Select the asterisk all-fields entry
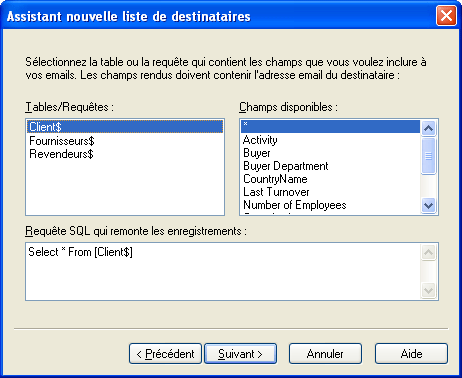The image size is (462, 378). [330, 127]
